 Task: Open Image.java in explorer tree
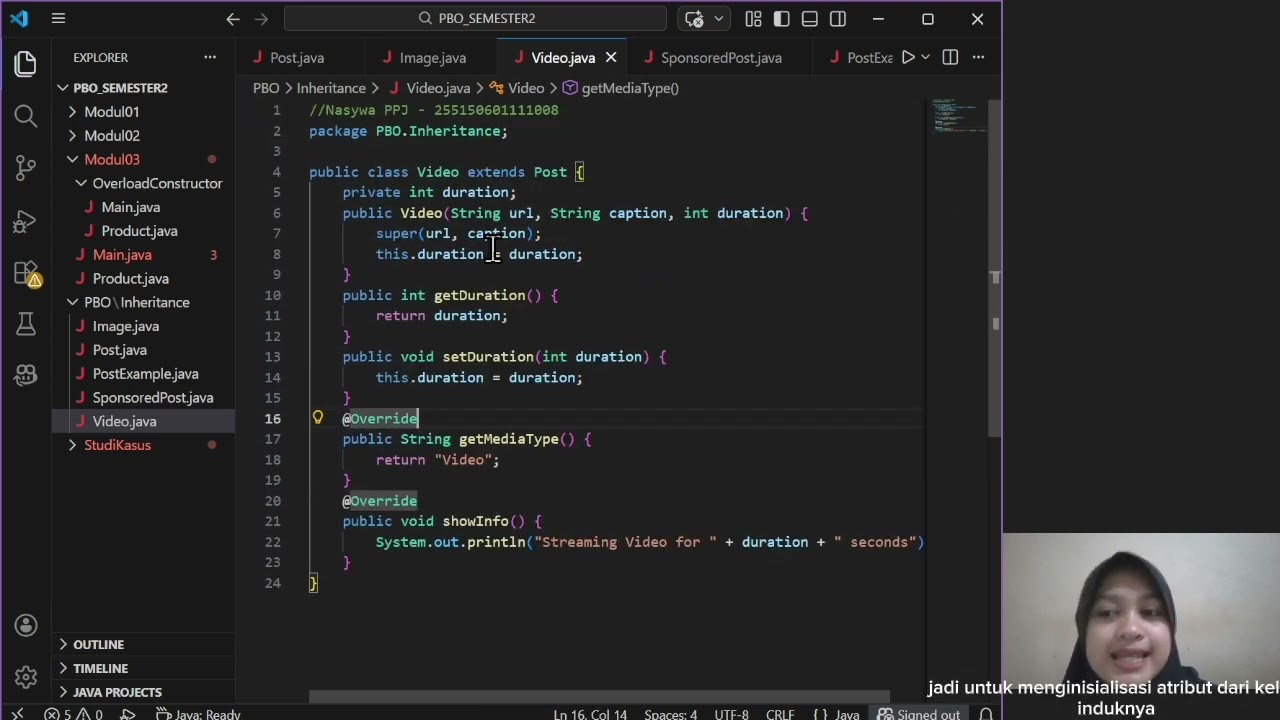125,326
